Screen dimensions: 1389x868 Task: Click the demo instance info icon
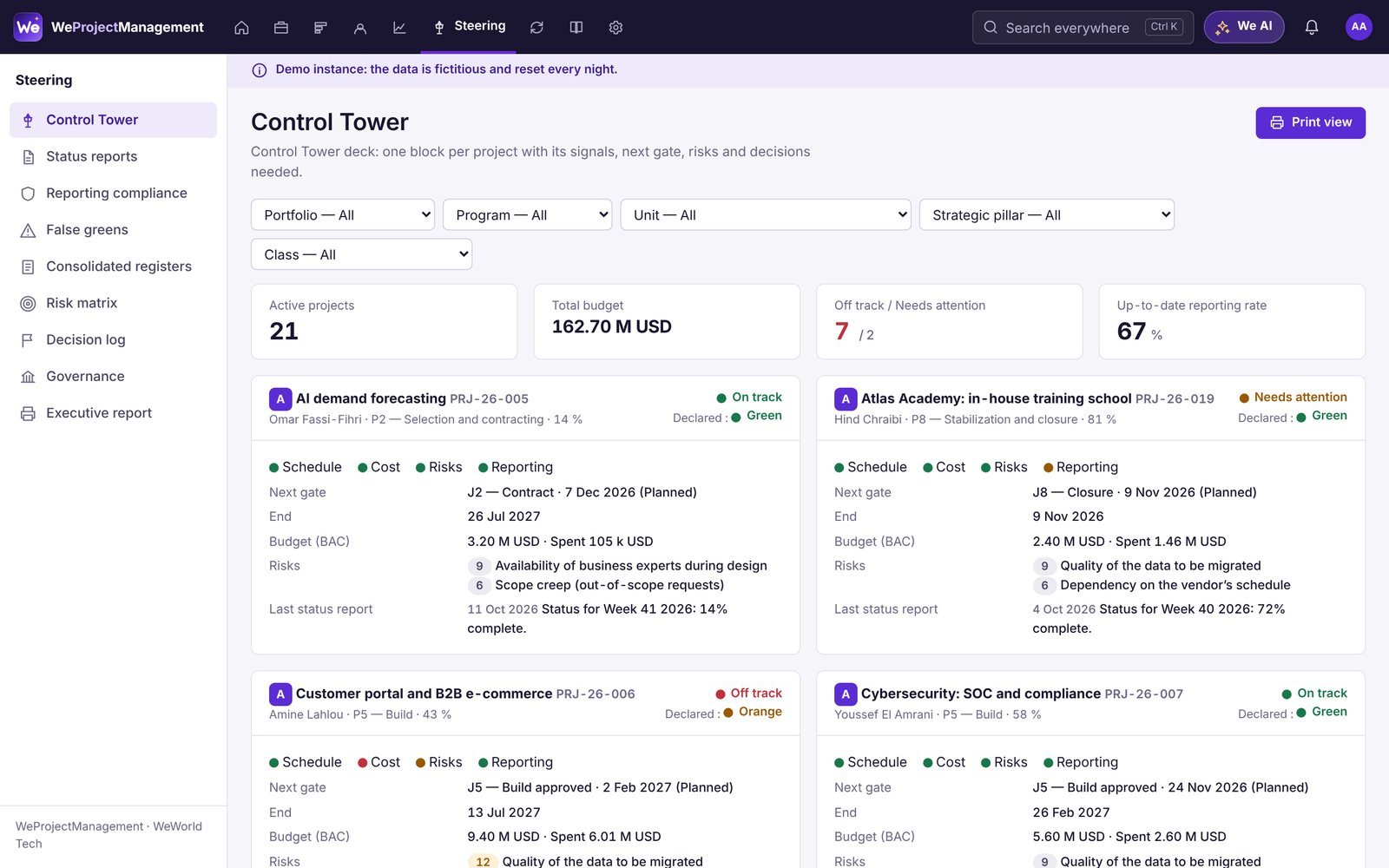[259, 70]
